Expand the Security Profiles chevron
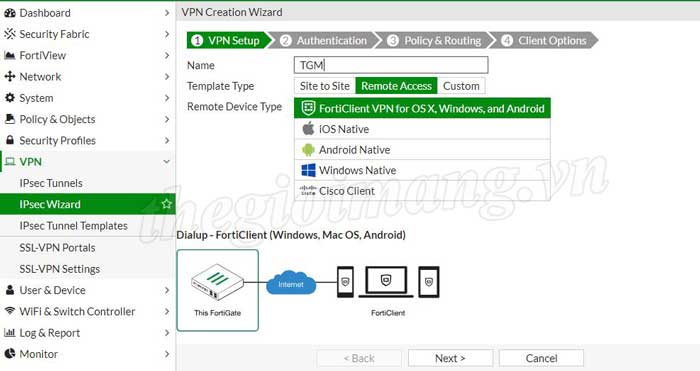The image size is (700, 371). point(167,140)
